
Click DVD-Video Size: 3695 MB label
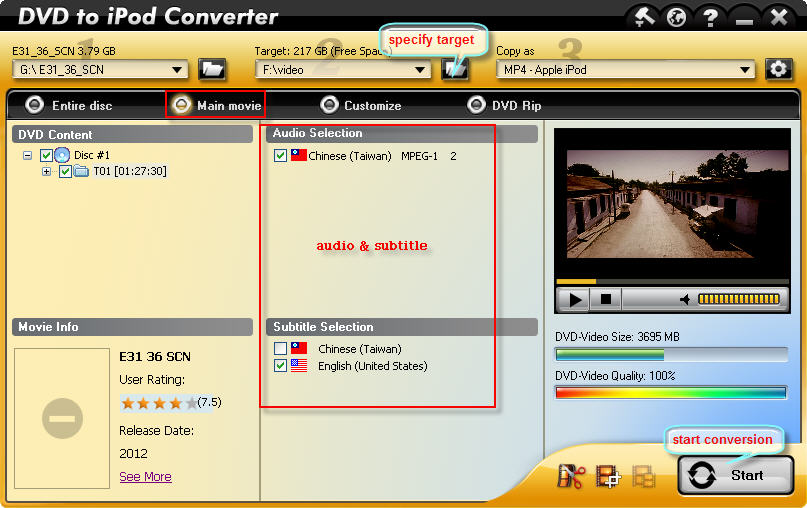[x=617, y=337]
